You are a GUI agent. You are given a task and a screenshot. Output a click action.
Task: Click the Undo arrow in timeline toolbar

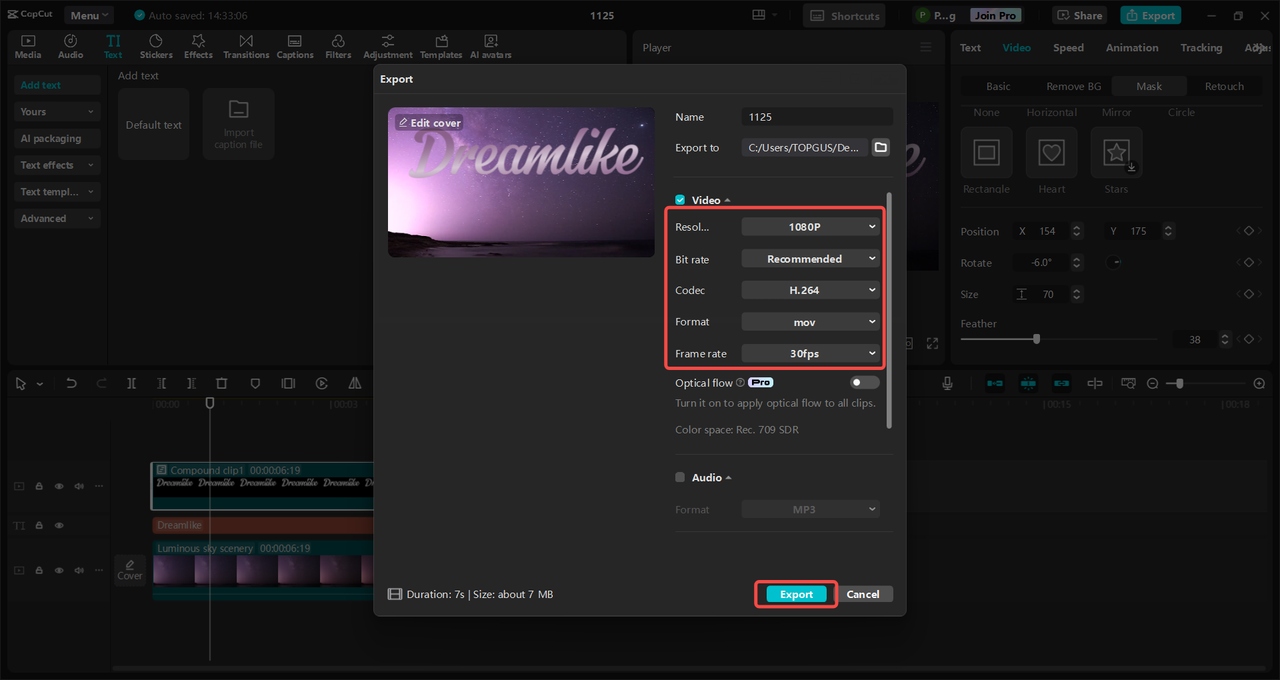click(x=71, y=383)
